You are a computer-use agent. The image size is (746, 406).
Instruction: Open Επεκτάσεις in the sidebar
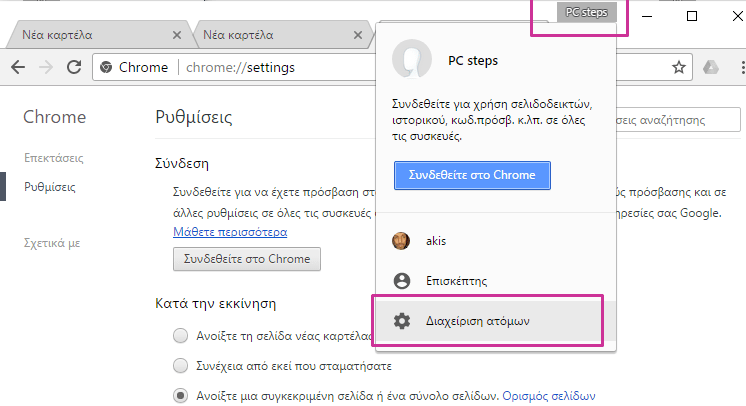pyautogui.click(x=54, y=158)
